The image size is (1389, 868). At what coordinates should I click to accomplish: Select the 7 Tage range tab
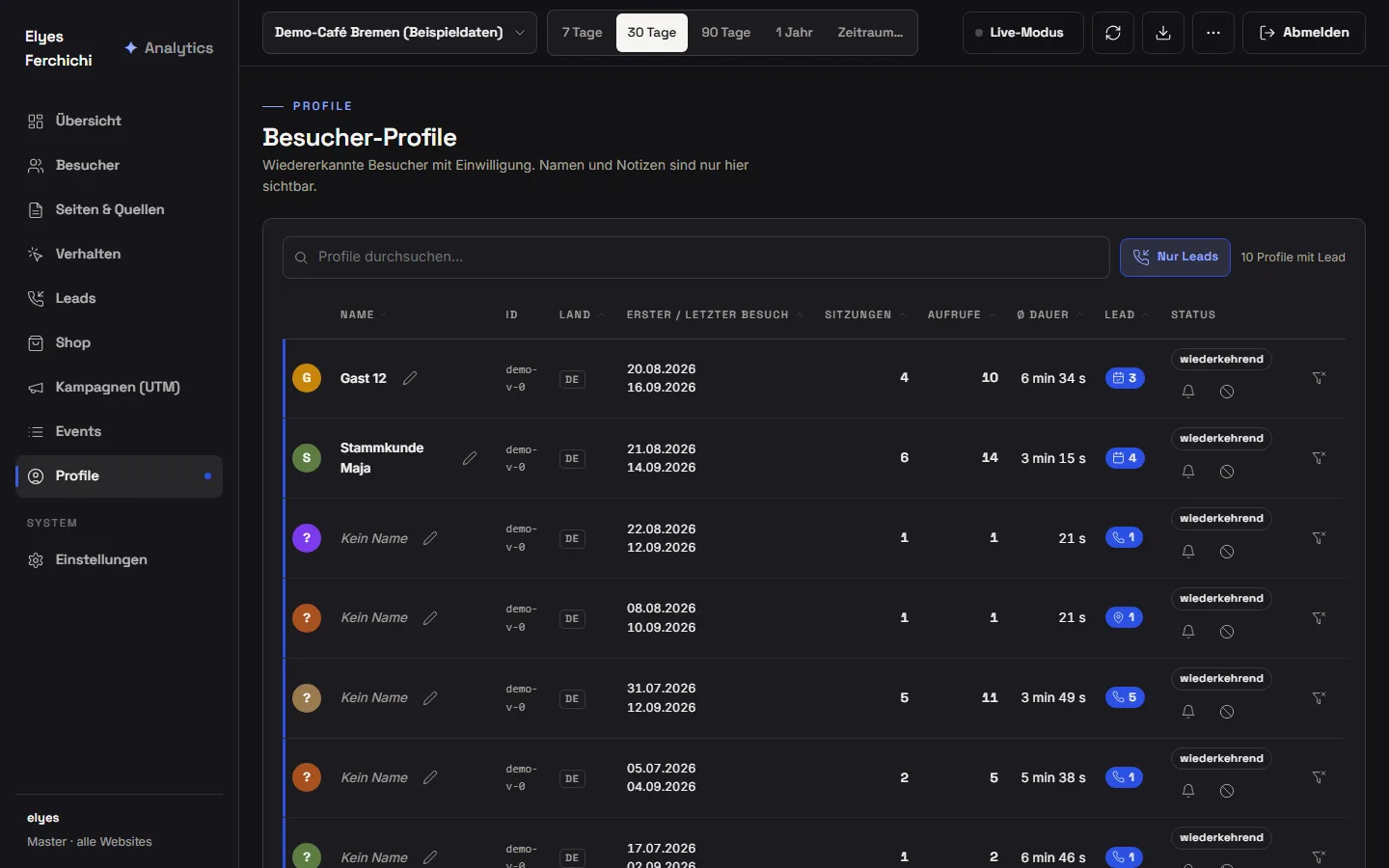582,33
